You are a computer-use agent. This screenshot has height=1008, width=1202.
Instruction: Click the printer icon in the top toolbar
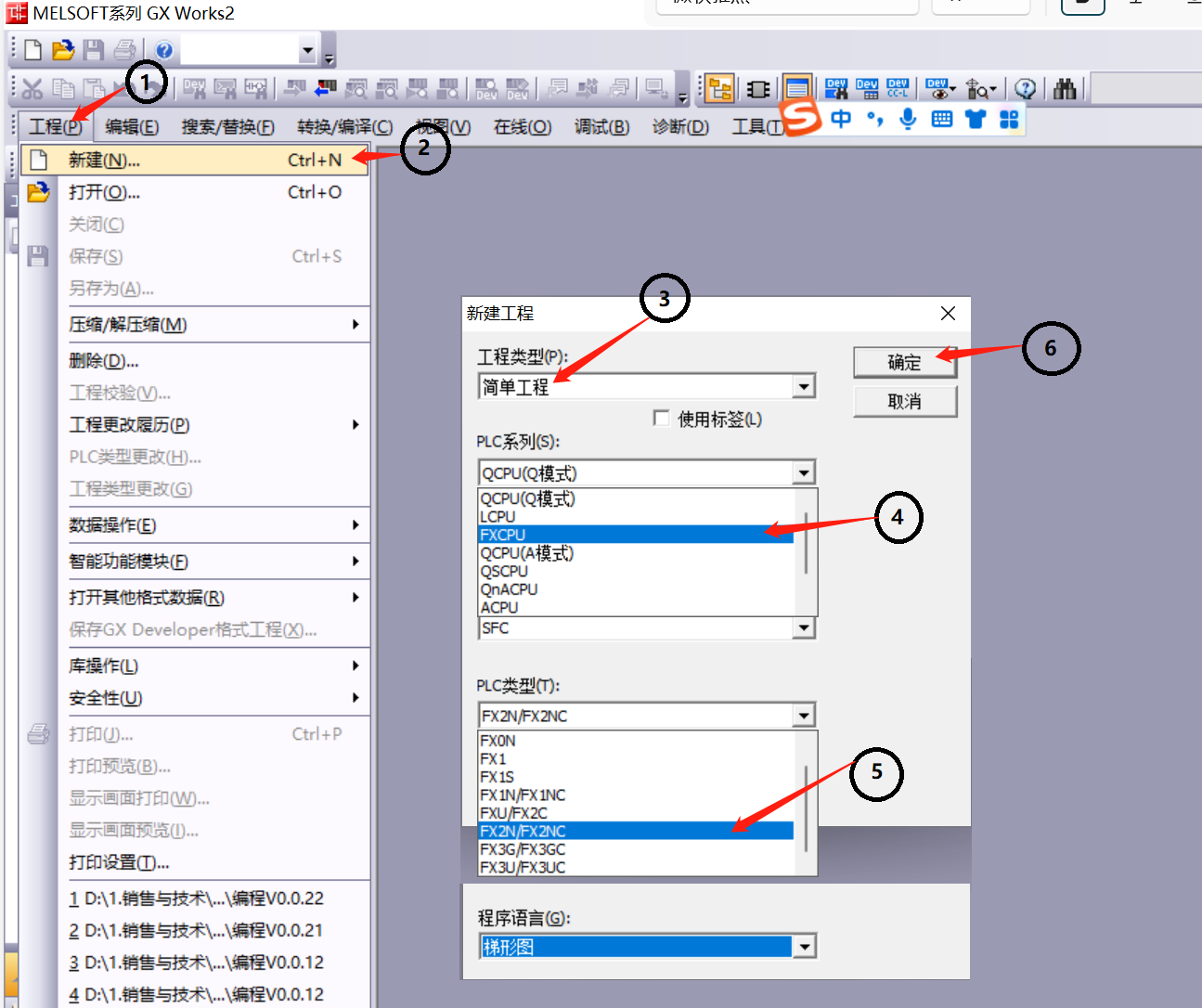(124, 50)
